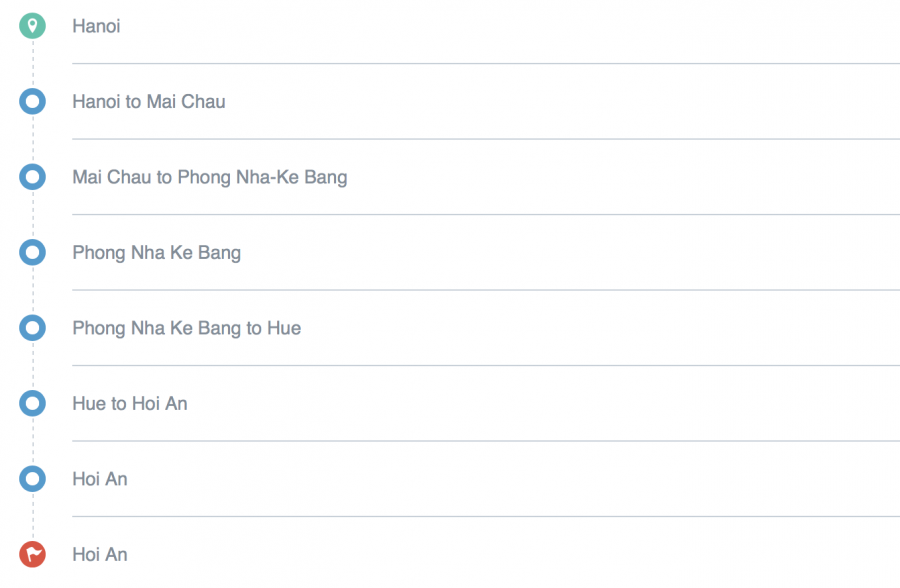Select the circle marker beside Mai Chau to Phong Nha-Ke Bang
900x588 pixels.
pos(33,177)
